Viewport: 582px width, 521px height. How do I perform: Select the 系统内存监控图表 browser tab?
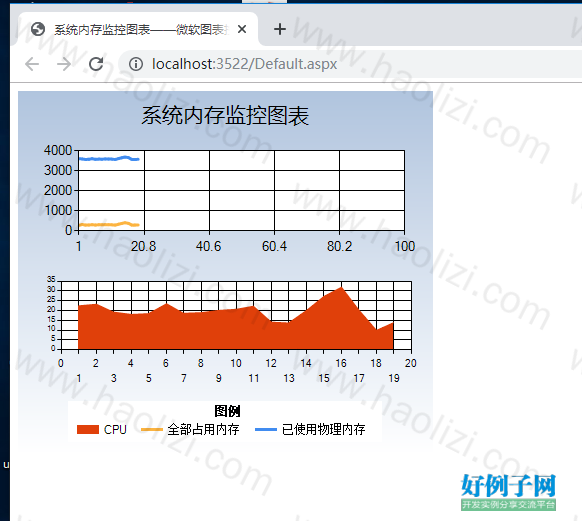click(137, 29)
